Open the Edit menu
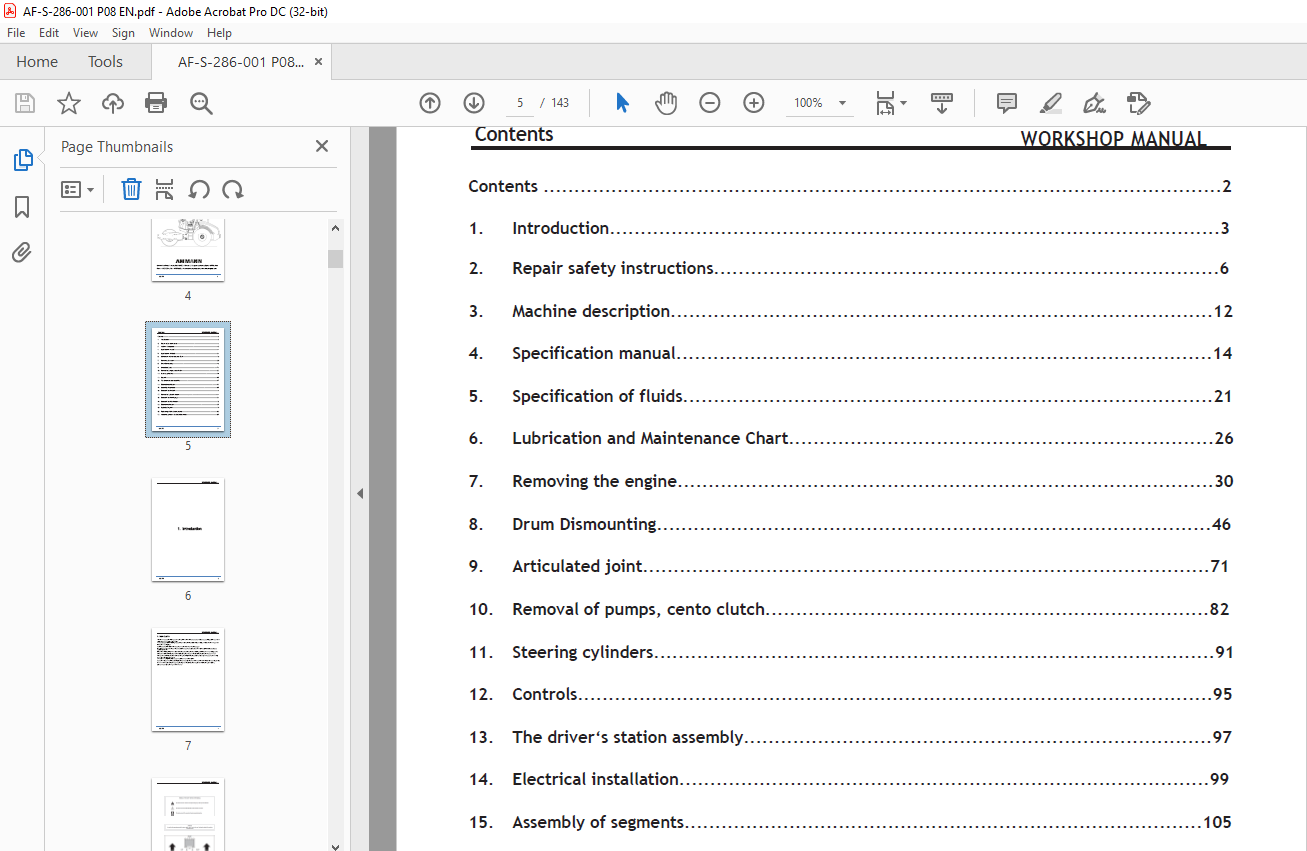The width and height of the screenshot is (1307, 851). (x=49, y=33)
